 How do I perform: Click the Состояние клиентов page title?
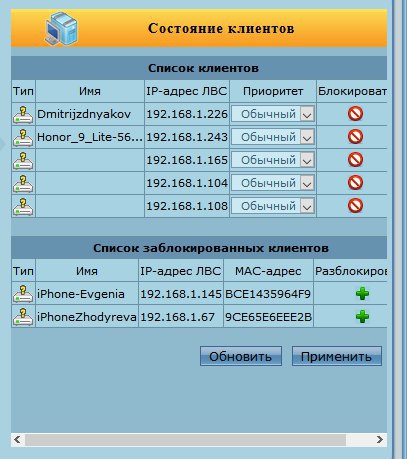point(221,28)
